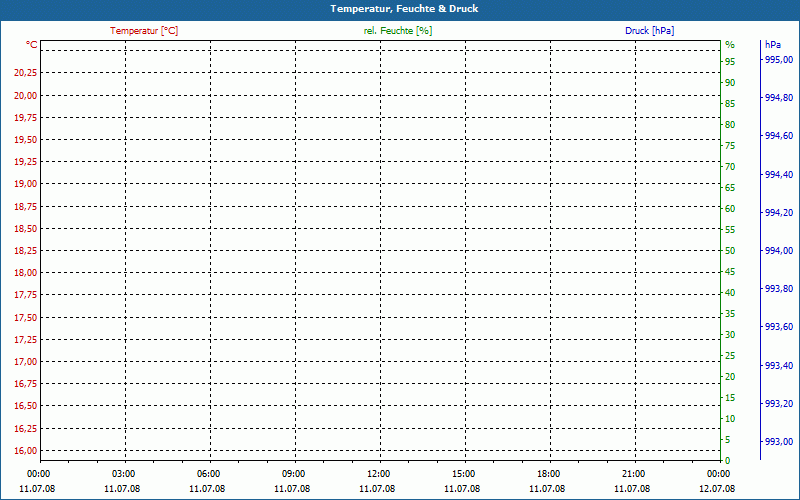Click humidity axis value 30
The image size is (800, 500).
click(x=730, y=335)
